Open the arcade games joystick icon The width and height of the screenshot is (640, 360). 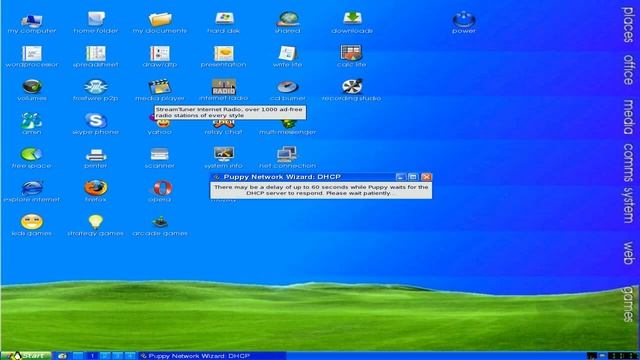160,222
